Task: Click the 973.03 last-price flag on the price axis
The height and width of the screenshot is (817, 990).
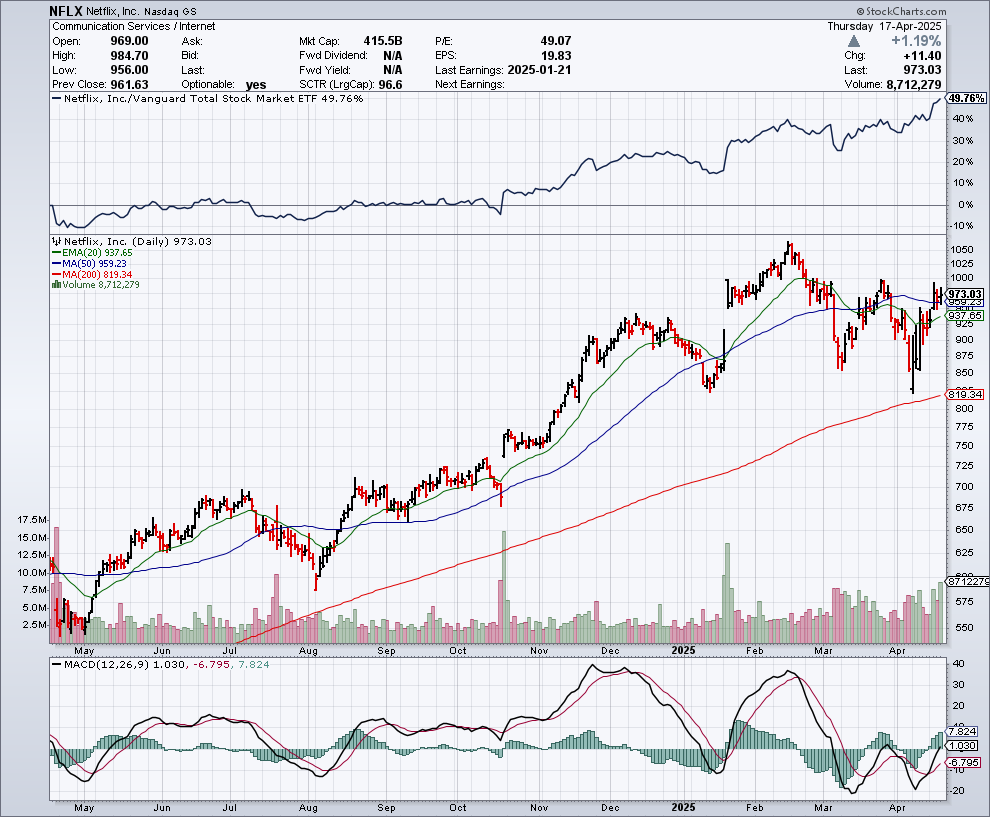Action: coord(965,294)
